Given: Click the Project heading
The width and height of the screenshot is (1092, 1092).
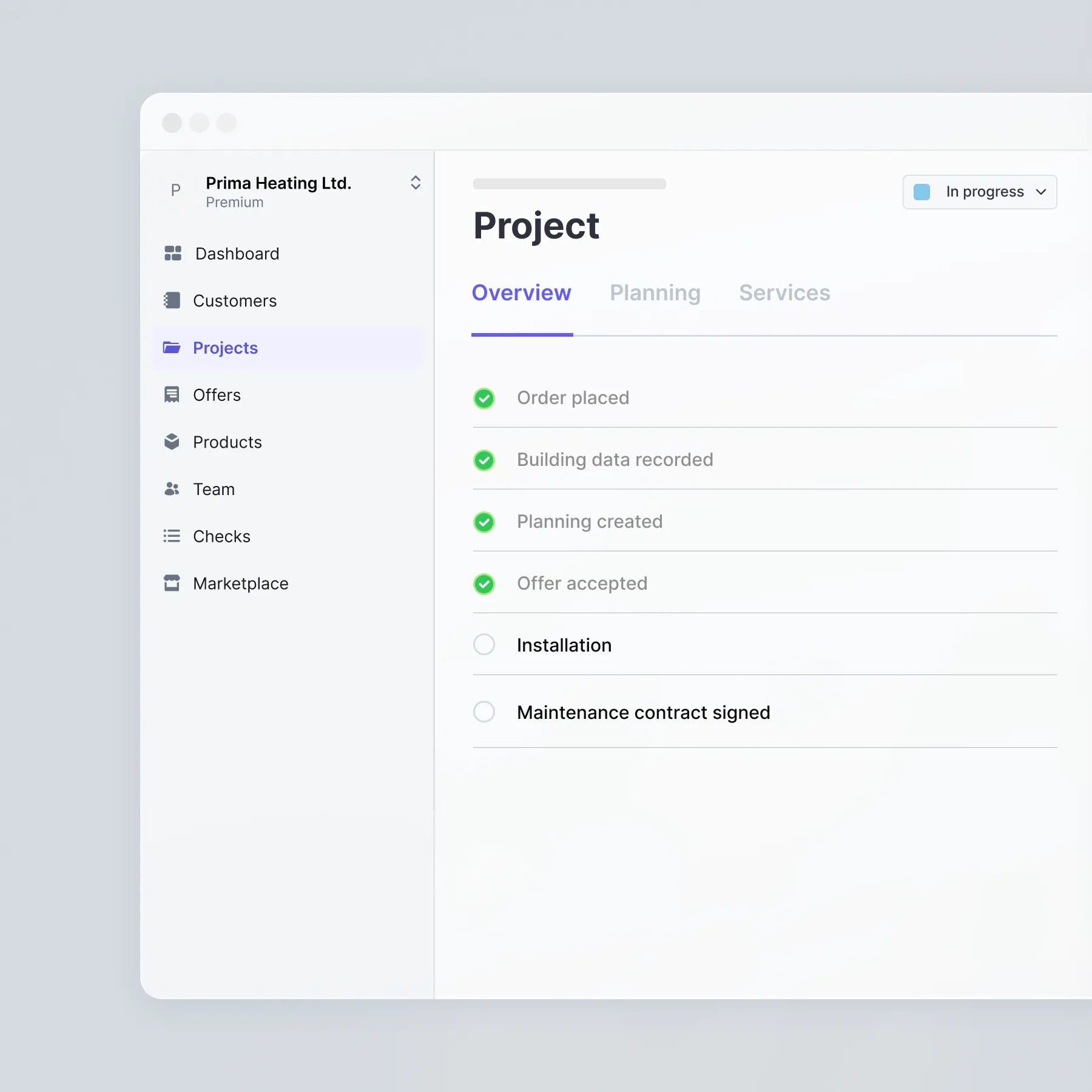Looking at the screenshot, I should [536, 226].
